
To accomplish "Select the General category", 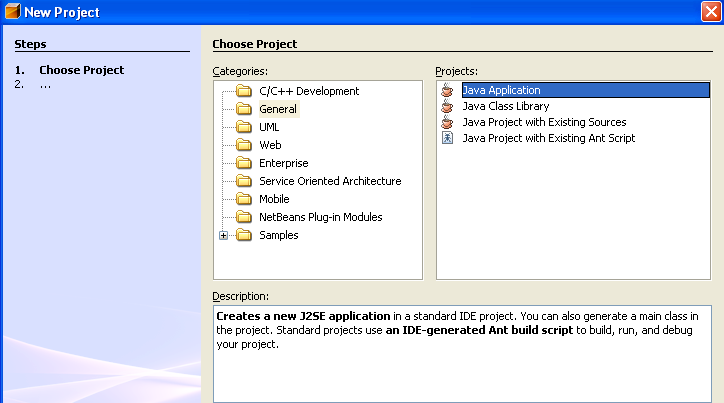I will 278,109.
